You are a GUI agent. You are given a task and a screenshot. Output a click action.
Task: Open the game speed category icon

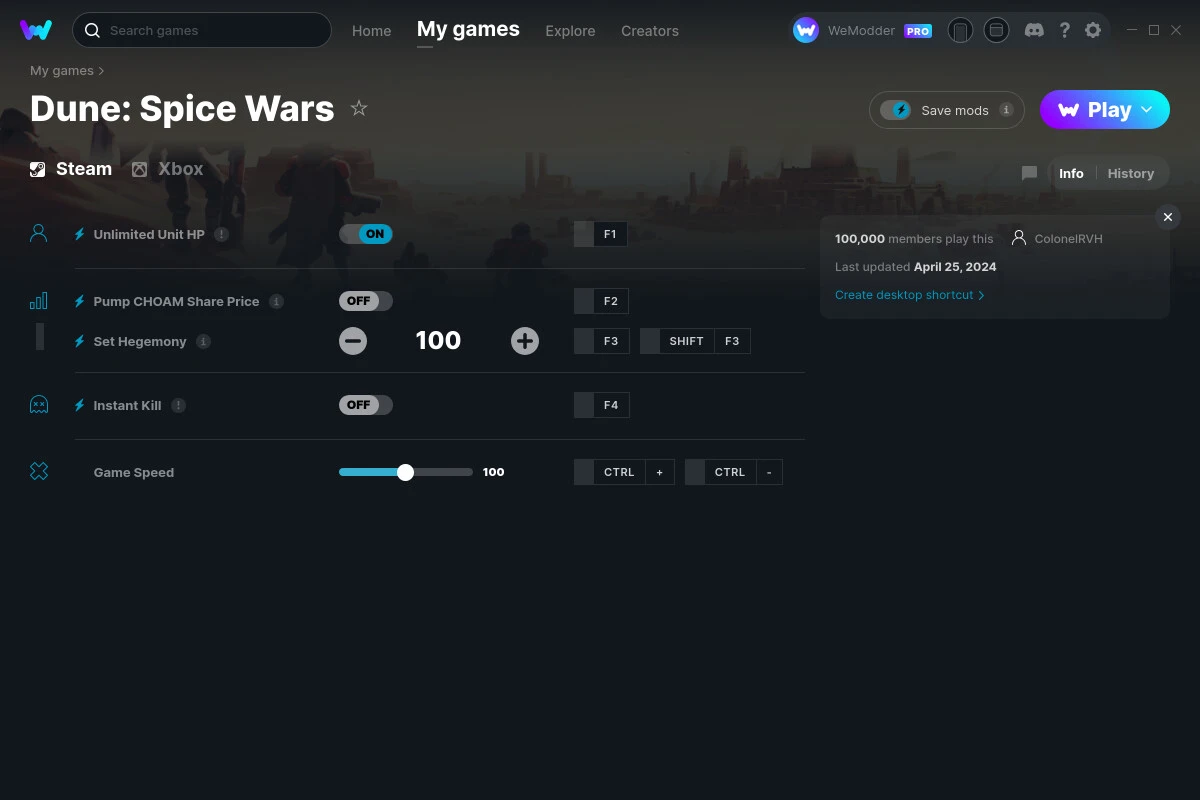pyautogui.click(x=38, y=471)
